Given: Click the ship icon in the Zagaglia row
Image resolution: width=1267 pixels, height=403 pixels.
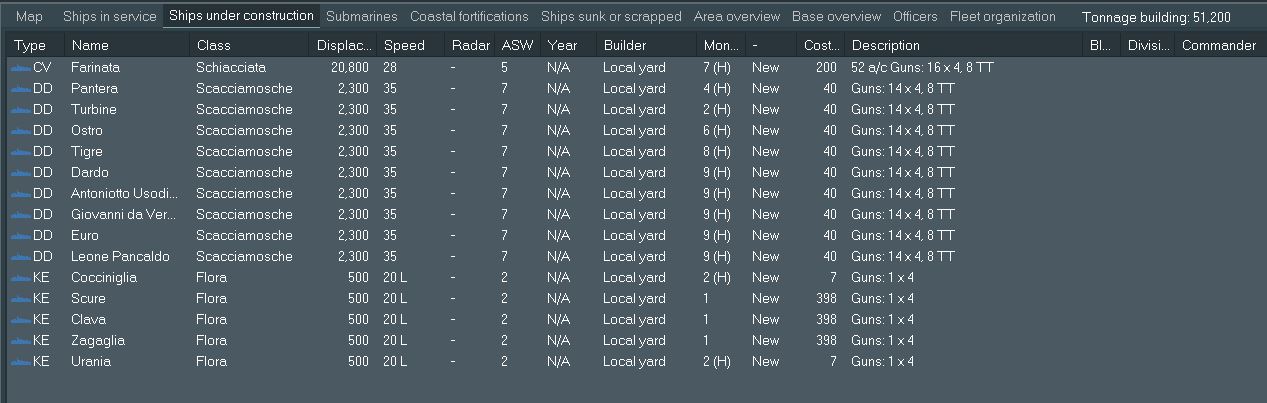Looking at the screenshot, I should click(20, 341).
